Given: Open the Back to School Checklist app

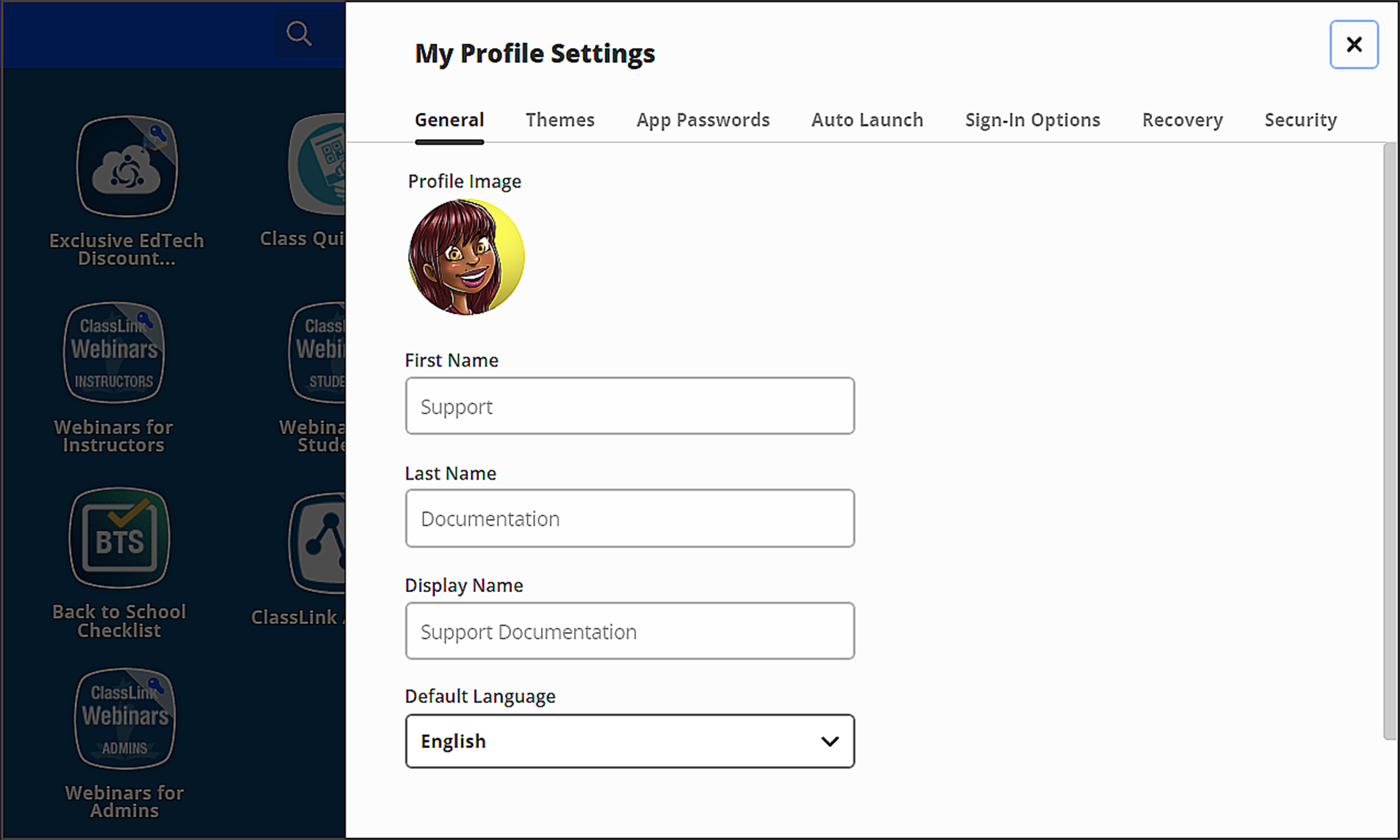Looking at the screenshot, I should click(118, 537).
